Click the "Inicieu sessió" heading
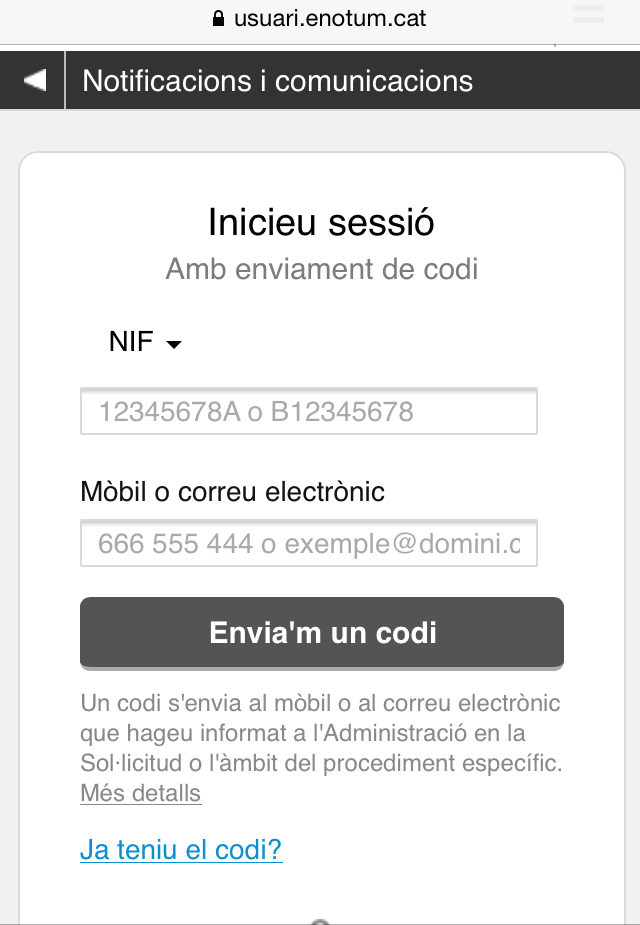The image size is (640, 925). [321, 222]
